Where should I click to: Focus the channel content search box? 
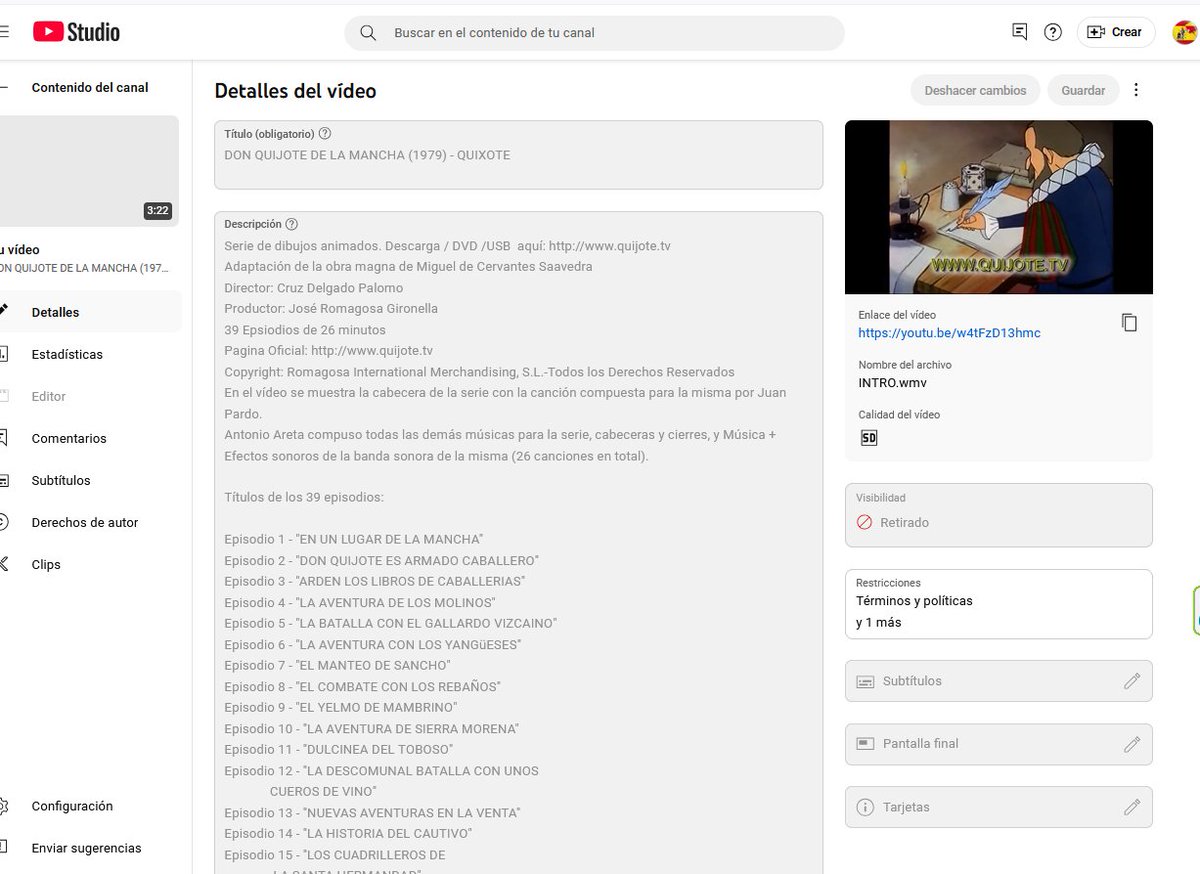pyautogui.click(x=594, y=33)
